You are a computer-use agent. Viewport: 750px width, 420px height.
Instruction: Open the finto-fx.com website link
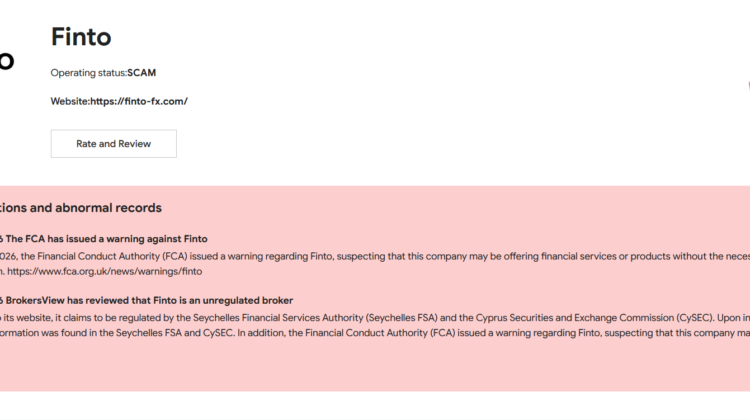point(138,101)
